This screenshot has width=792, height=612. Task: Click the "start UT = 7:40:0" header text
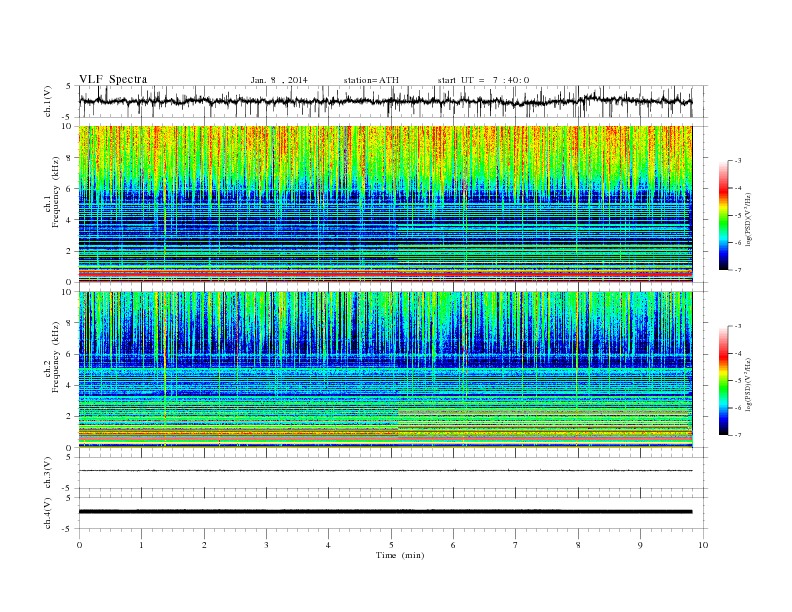click(483, 80)
